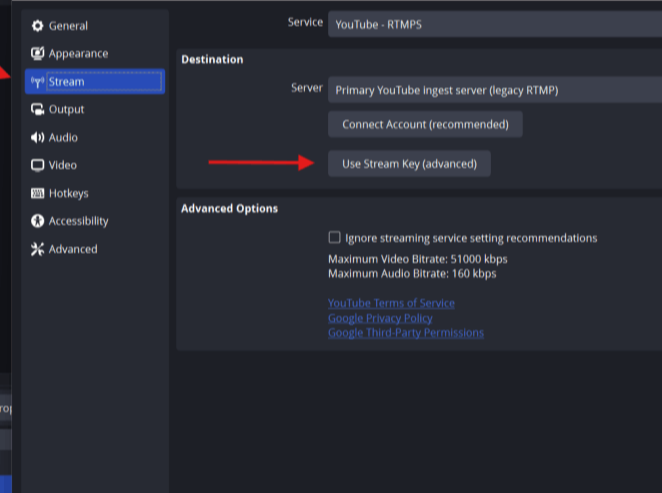Expand the Server ingest server dropdown
Viewport: 662px width, 493px height.
tap(495, 90)
